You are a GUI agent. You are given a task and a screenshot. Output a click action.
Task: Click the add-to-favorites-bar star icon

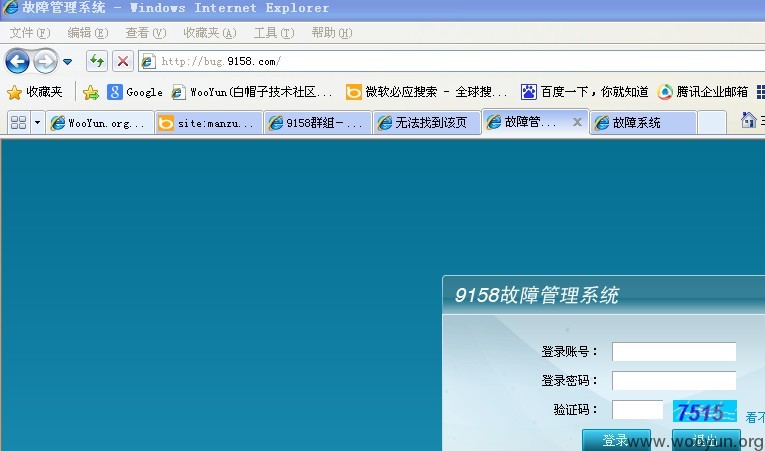pos(91,92)
